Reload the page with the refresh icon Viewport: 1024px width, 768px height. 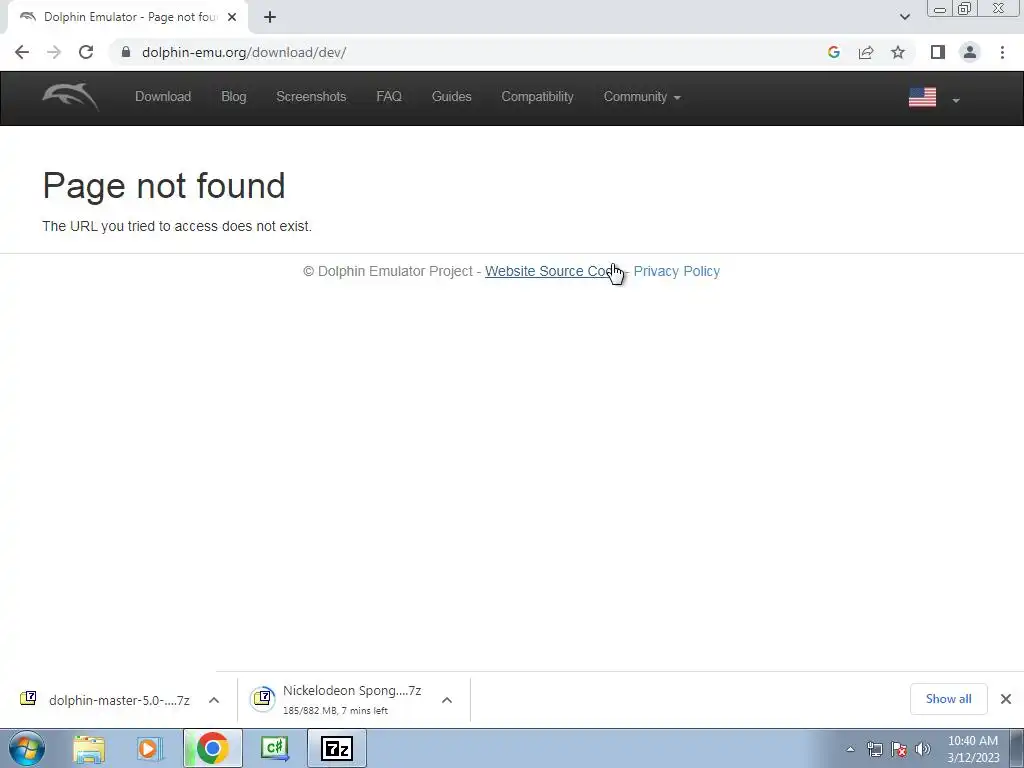[x=86, y=52]
